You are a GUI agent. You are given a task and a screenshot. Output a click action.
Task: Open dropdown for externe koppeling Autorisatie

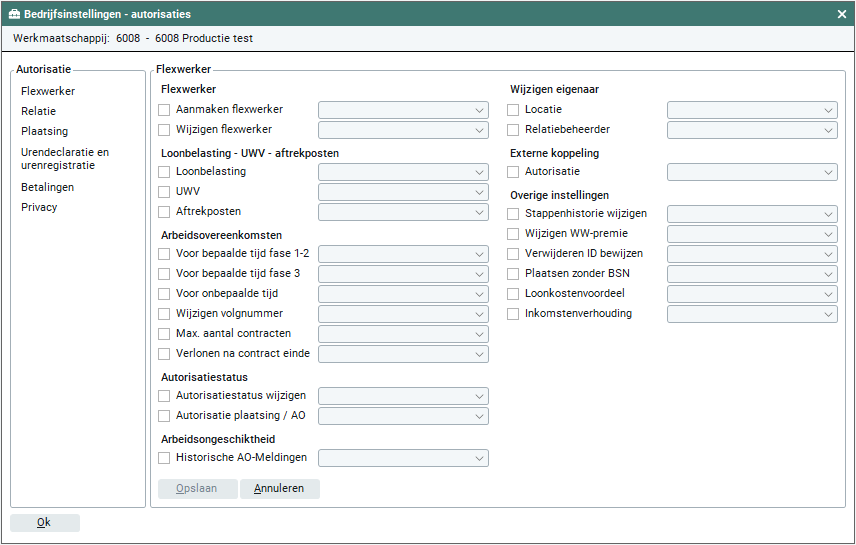click(752, 172)
